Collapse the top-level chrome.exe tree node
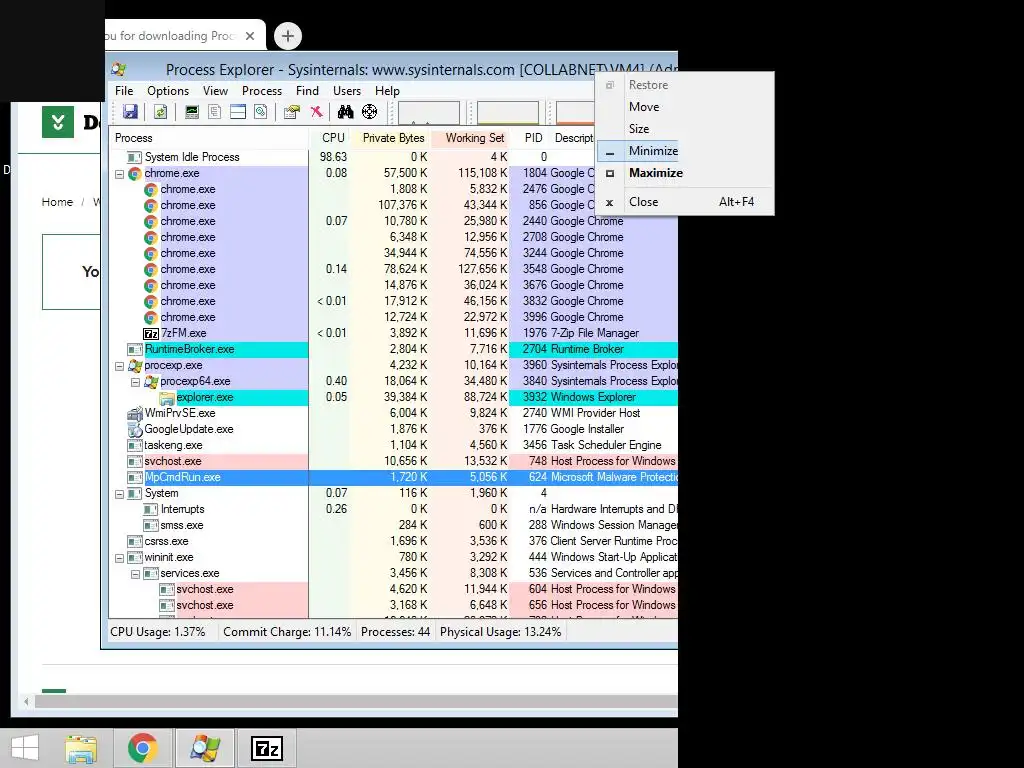This screenshot has height=768, width=1024. [120, 174]
